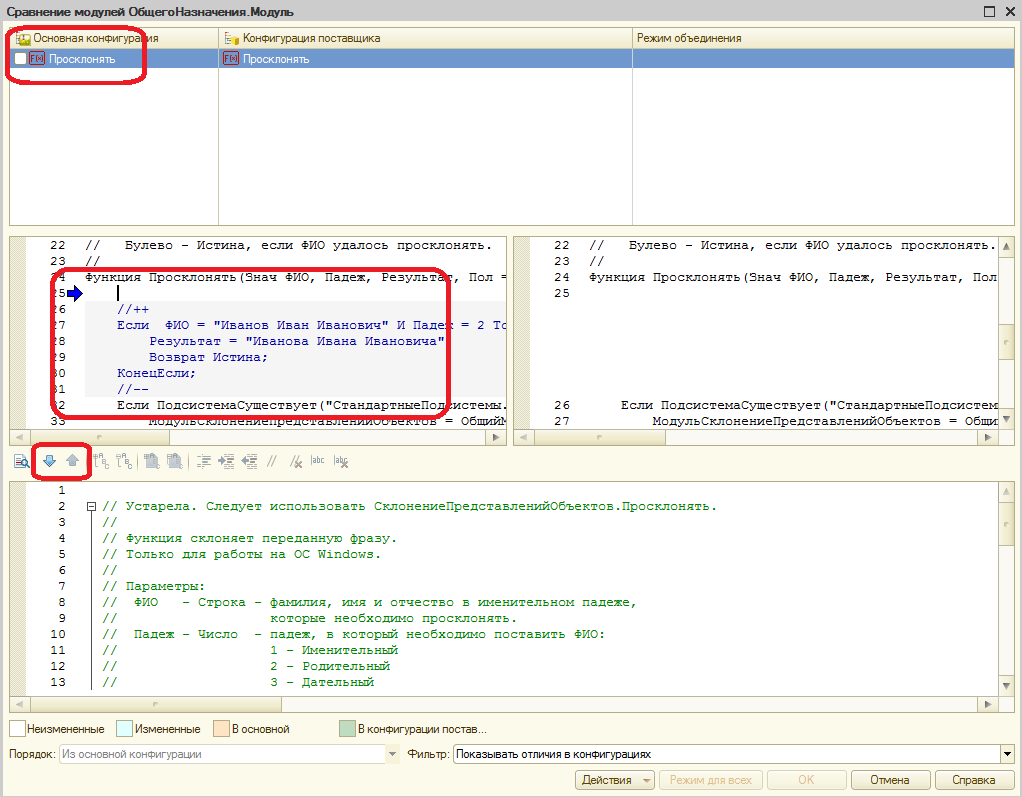This screenshot has width=1022, height=797.
Task: Click left arrow of main code pane's horizontal scrollbar
Action: (x=18, y=437)
